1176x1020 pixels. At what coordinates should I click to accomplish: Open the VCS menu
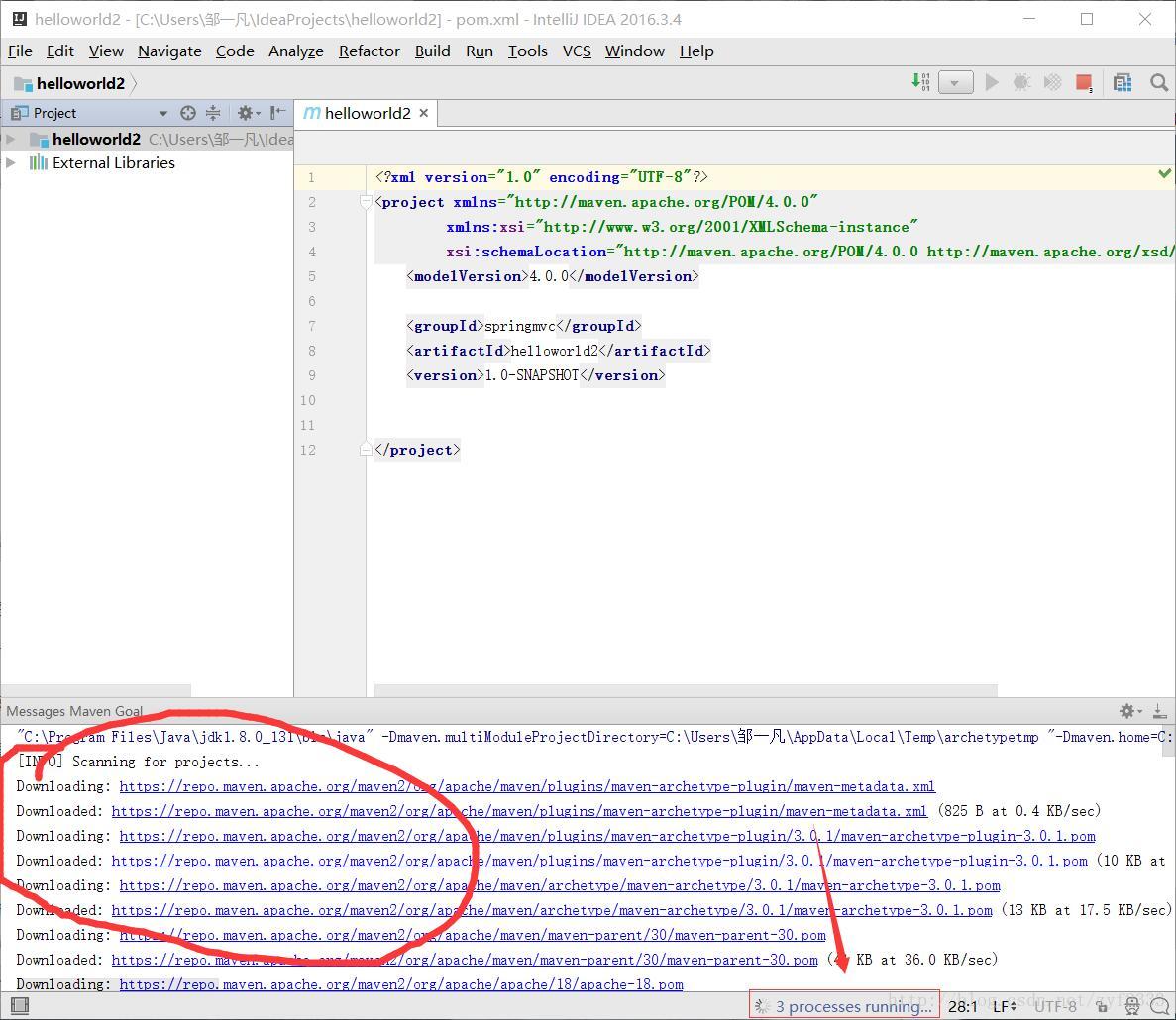click(x=577, y=51)
